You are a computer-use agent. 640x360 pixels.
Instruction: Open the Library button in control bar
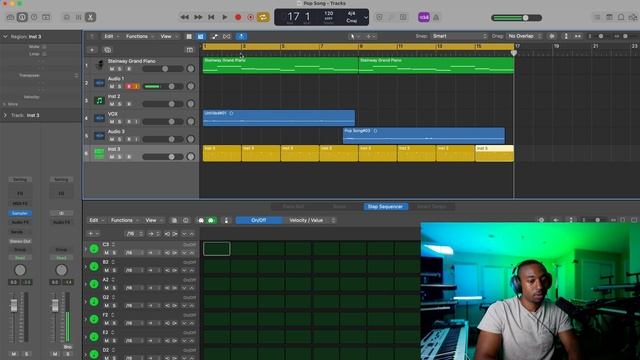point(10,17)
